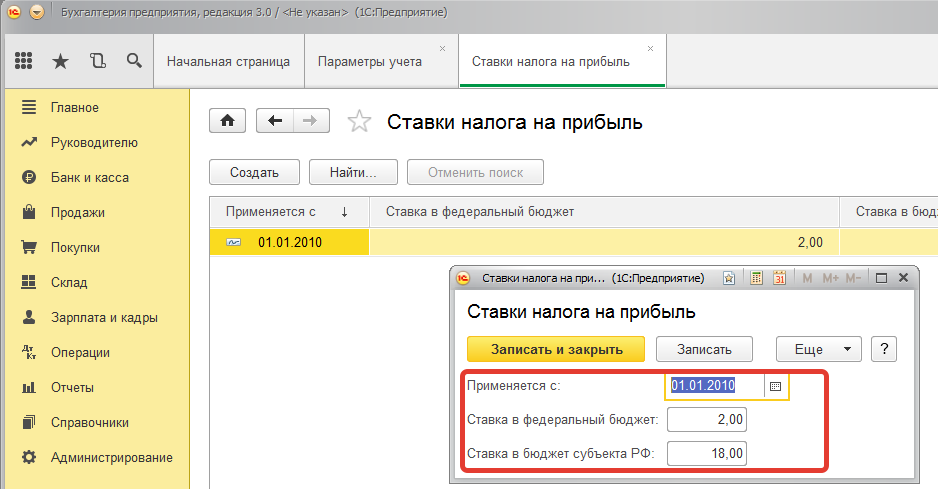Open Администрирование section in sidebar
Viewport: 938px width, 489px height.
tap(111, 458)
